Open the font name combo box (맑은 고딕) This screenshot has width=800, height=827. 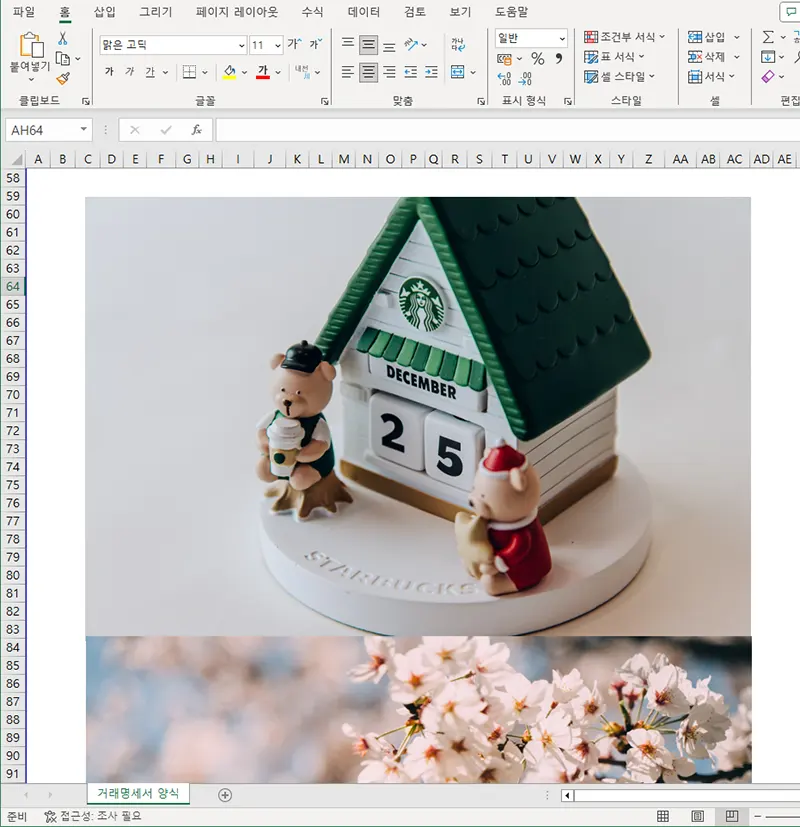pos(173,45)
